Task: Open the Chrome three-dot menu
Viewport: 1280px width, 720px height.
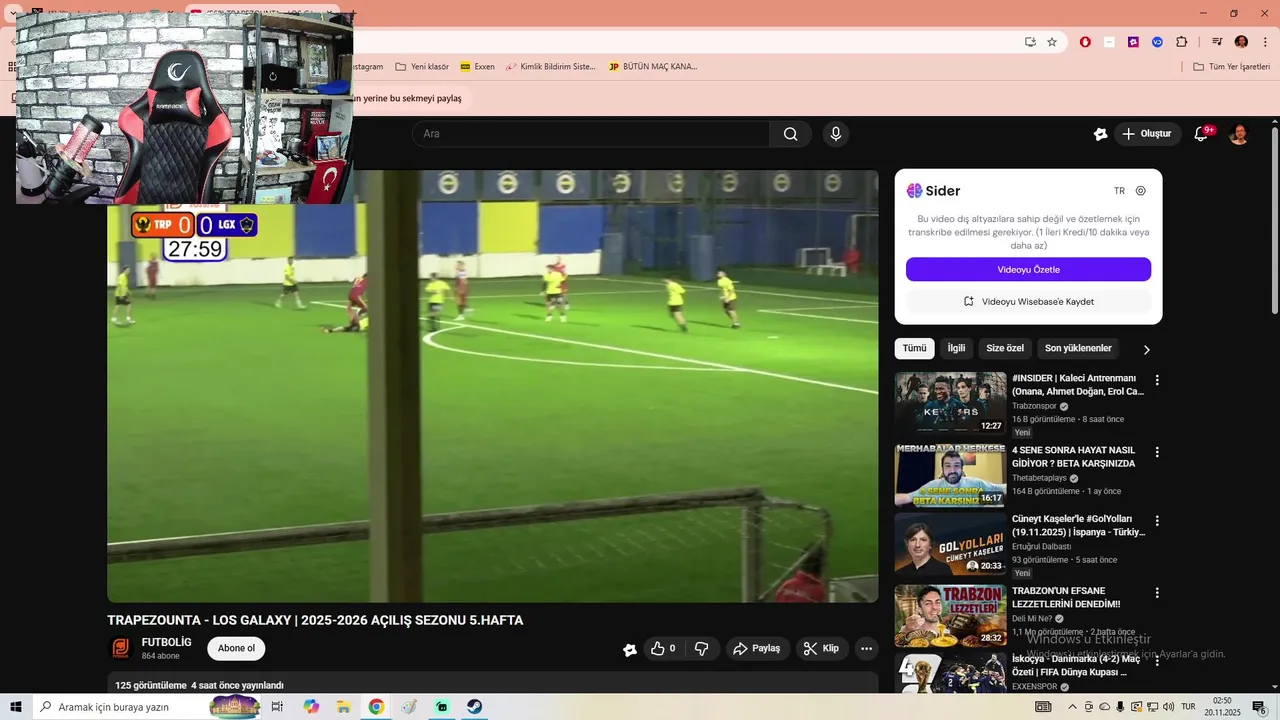Action: pos(1264,42)
